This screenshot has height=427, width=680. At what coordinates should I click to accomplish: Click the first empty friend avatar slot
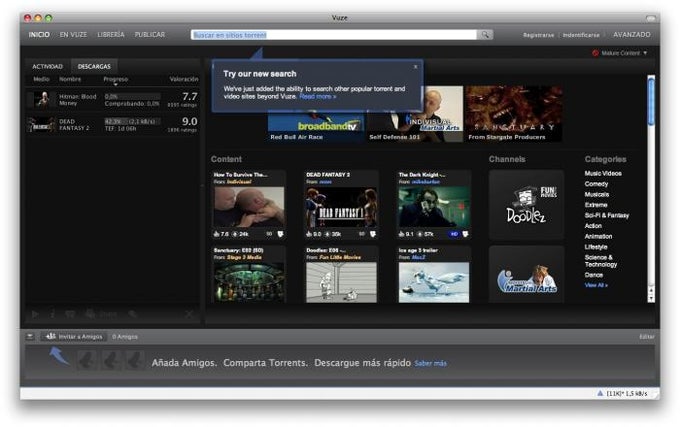[x=87, y=360]
